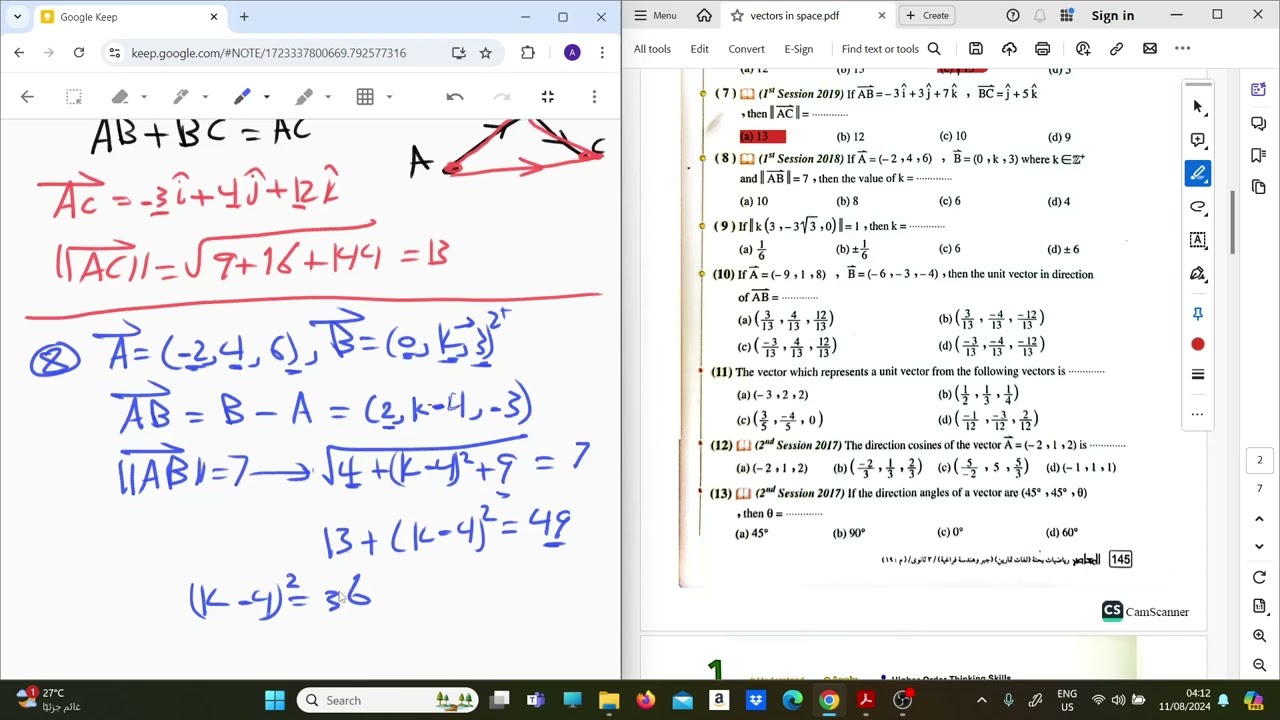This screenshot has height=720, width=1280.
Task: Select the Eraser tool in Keep
Action: tap(120, 97)
